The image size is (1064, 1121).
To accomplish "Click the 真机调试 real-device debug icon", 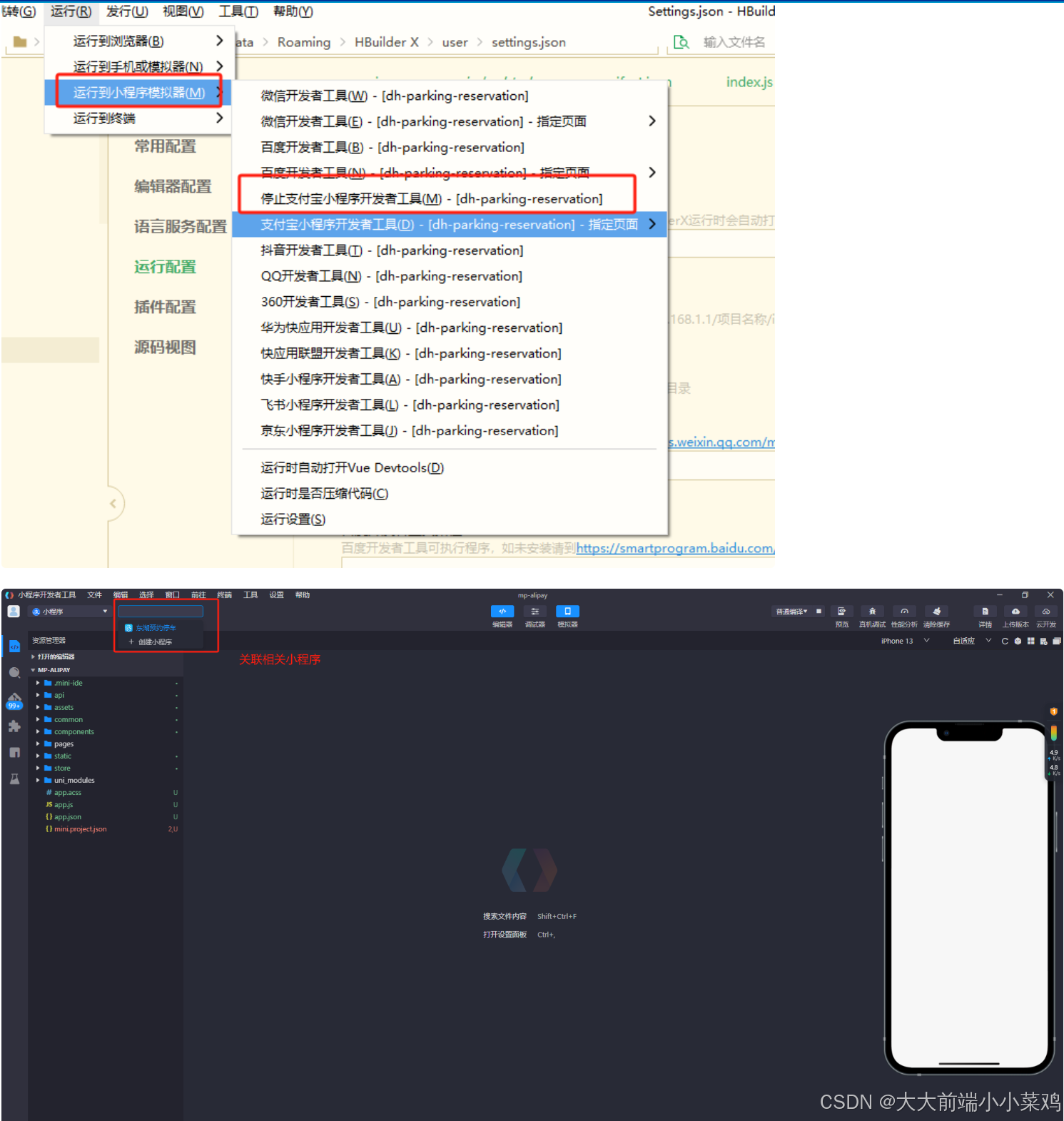I will point(872,612).
